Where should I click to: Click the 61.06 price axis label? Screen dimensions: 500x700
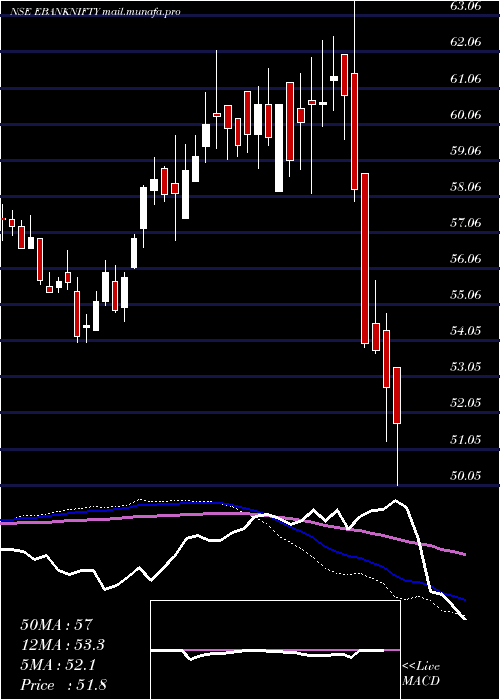[466, 79]
